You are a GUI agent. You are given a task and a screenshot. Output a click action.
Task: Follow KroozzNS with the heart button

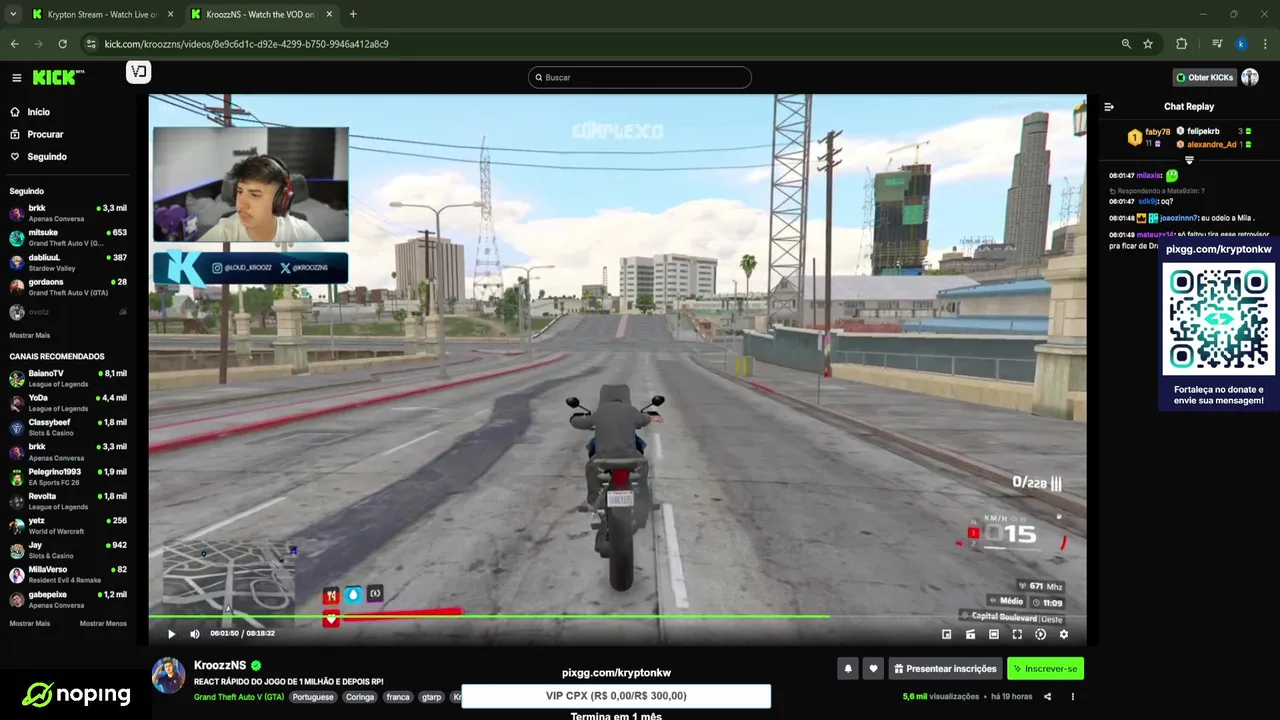873,668
